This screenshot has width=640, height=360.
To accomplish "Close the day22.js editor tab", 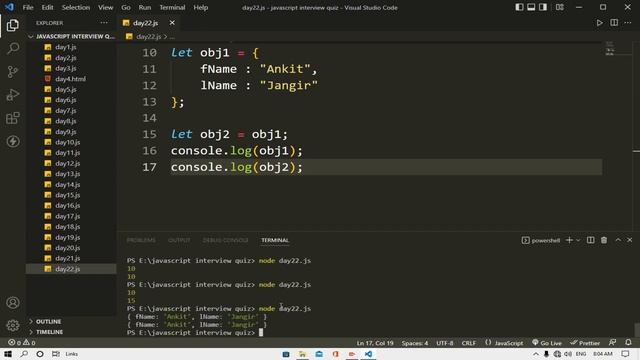I will point(172,23).
